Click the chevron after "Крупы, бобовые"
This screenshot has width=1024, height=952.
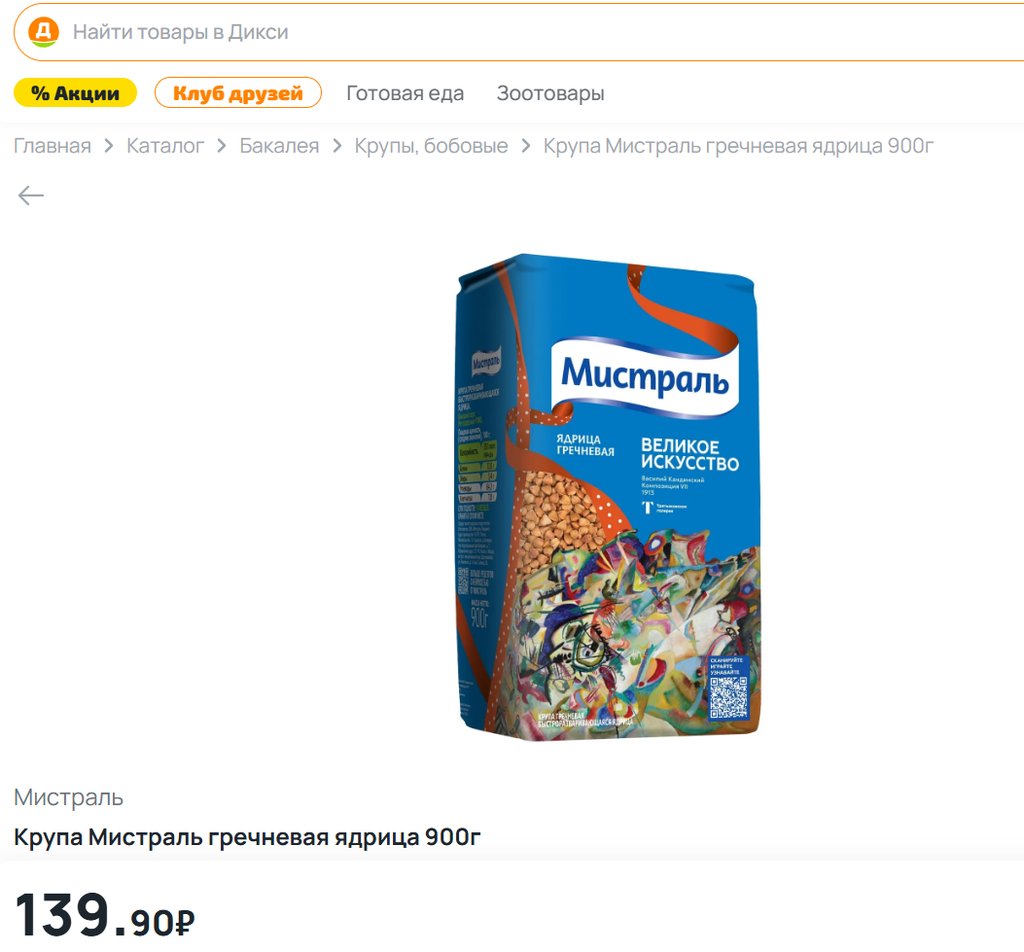click(x=526, y=146)
